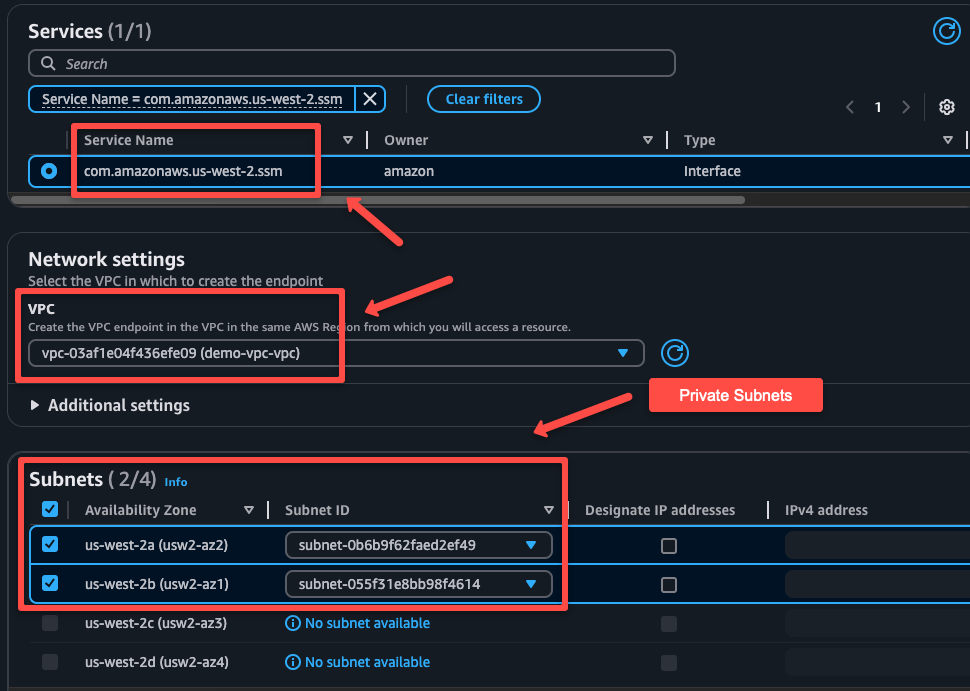970x691 pixels.
Task: Click inside the Services search field
Action: click(350, 63)
